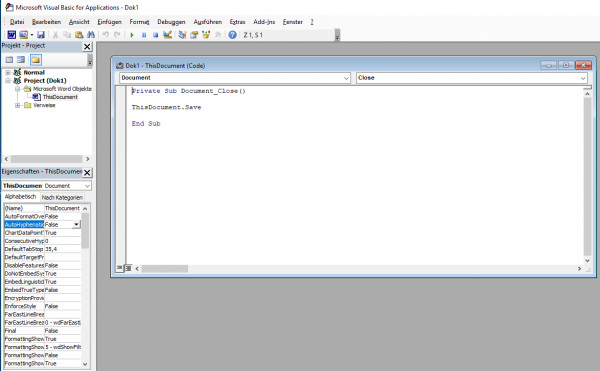The height and width of the screenshot is (371, 600).
Task: Open ThisDocument object dropdown in properties panel
Action: click(x=87, y=186)
